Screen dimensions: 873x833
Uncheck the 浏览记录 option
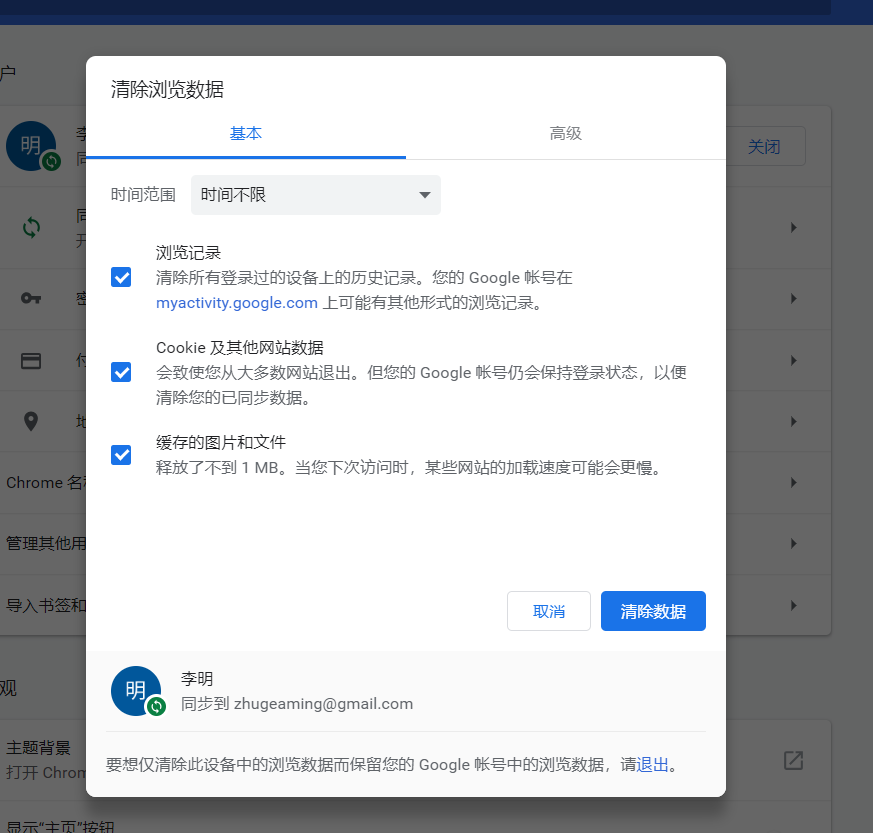(121, 277)
